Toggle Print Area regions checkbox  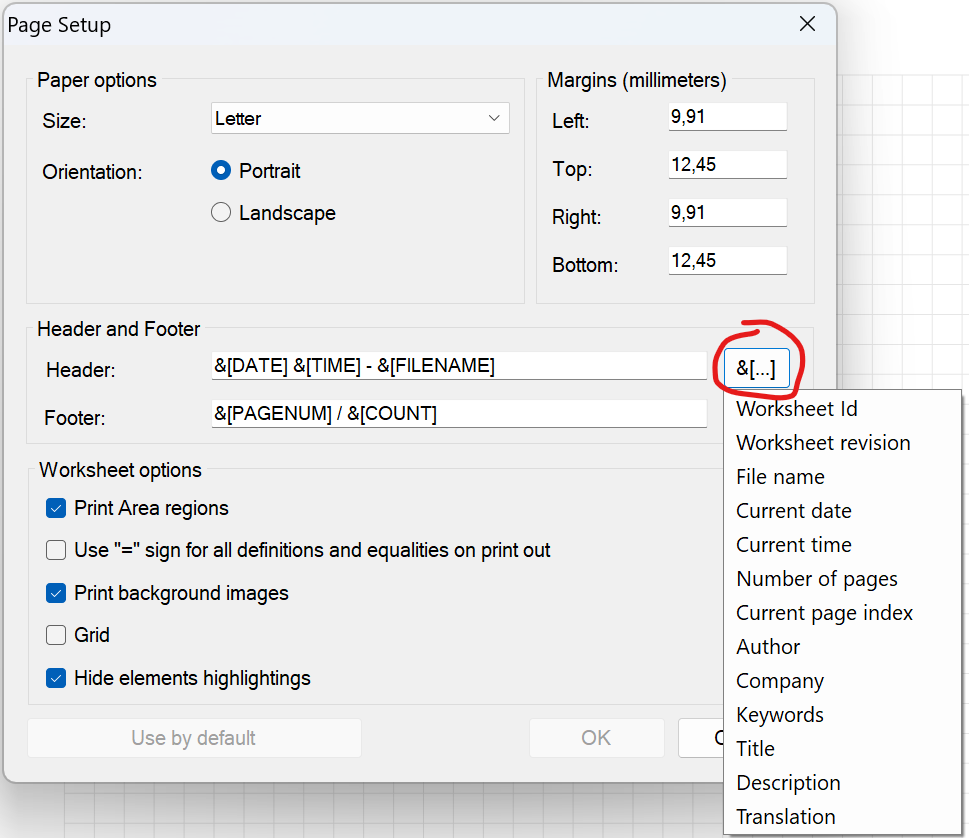coord(56,508)
